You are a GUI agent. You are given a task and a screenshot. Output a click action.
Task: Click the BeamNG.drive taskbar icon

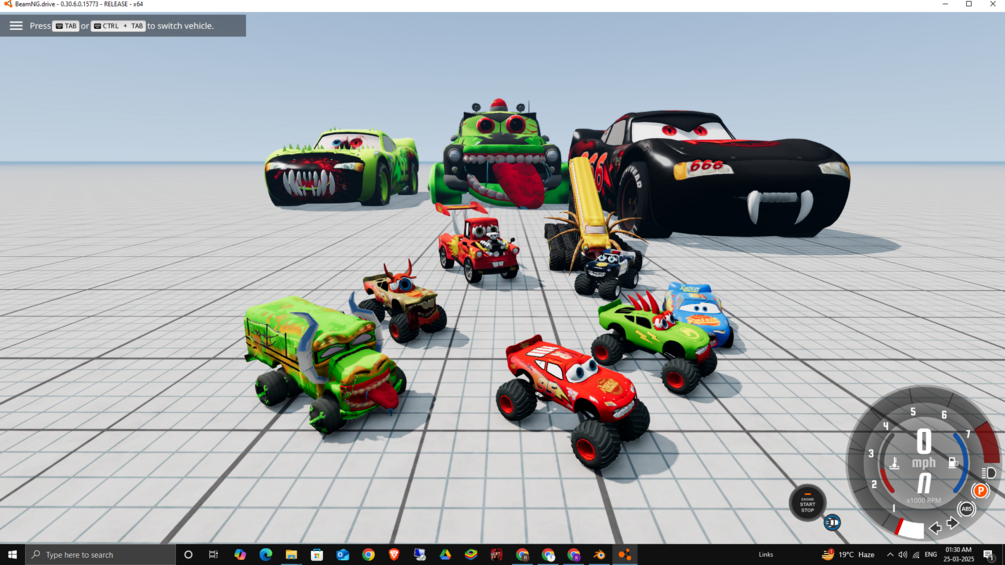click(625, 555)
